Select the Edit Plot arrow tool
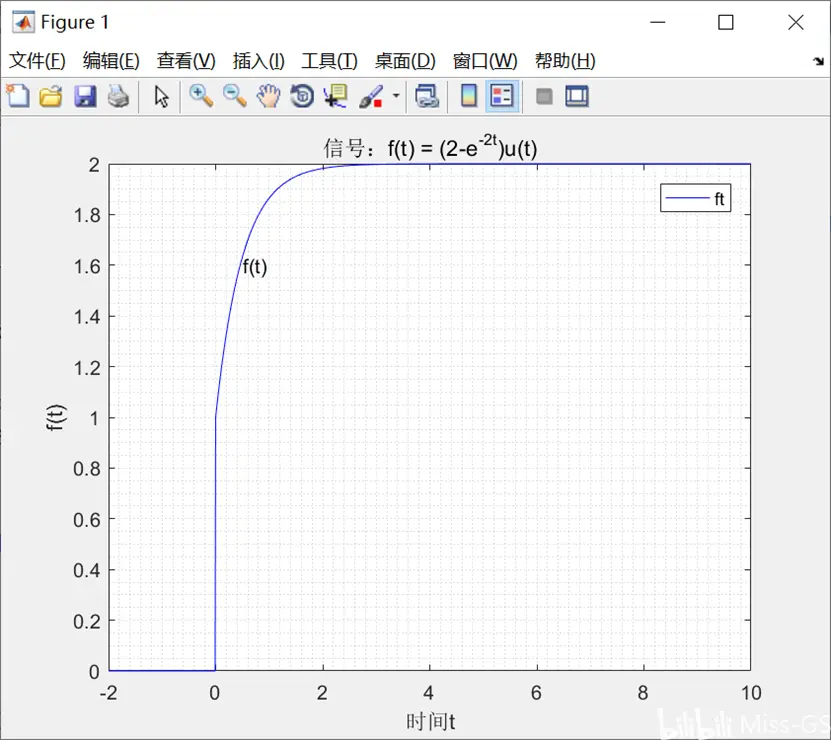Screen dimensions: 831x740 (162, 96)
